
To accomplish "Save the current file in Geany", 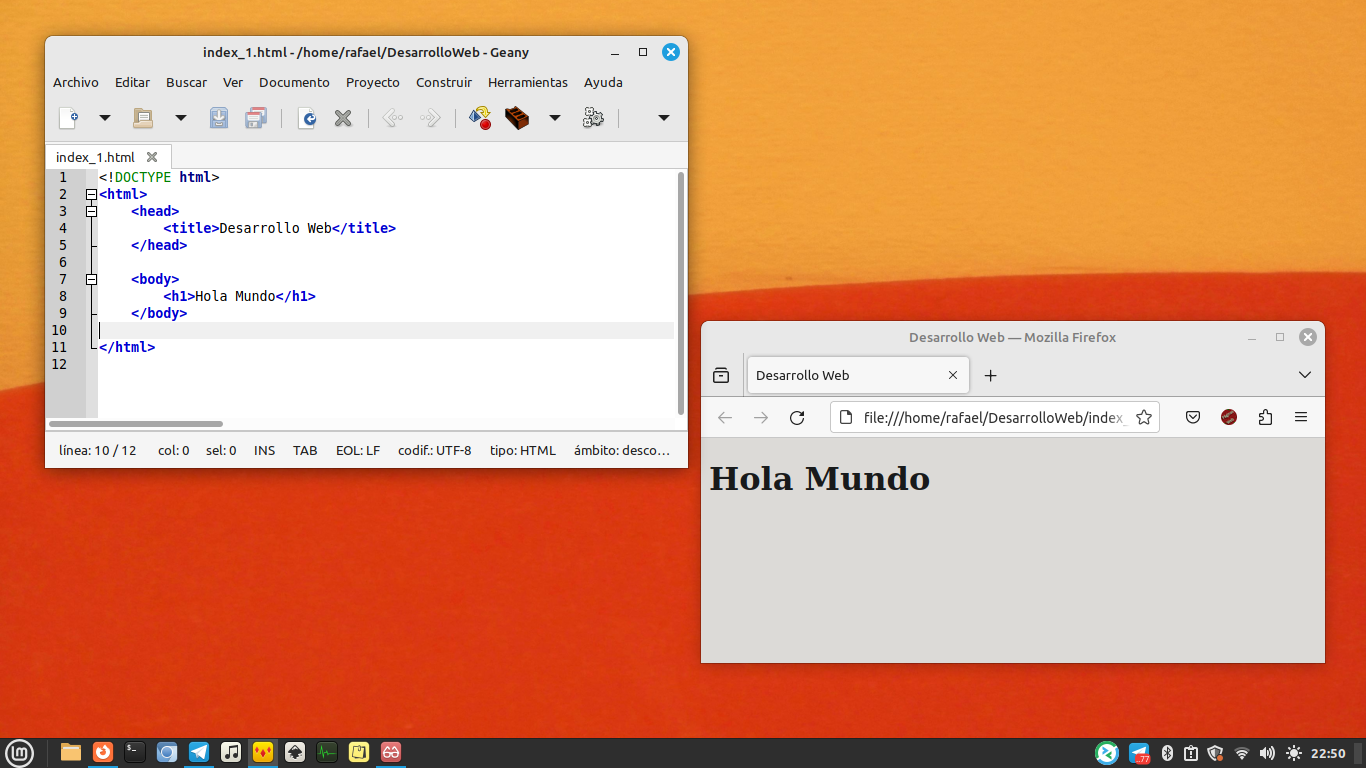I will (219, 118).
